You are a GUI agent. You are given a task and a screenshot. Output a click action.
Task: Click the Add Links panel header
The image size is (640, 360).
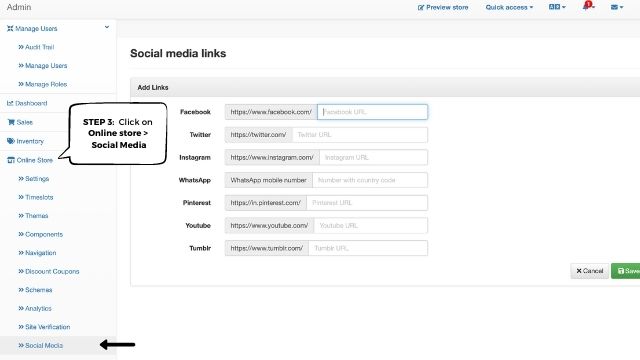point(385,87)
